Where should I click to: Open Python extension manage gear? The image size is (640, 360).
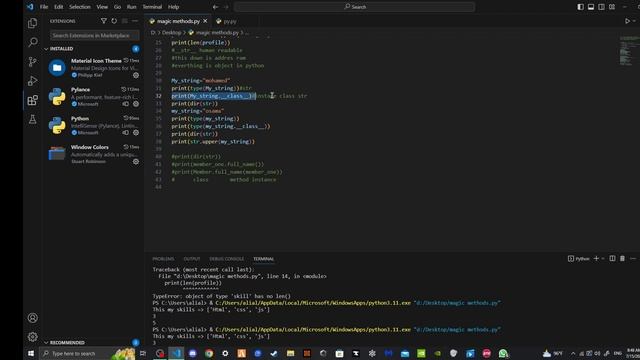[x=136, y=133]
